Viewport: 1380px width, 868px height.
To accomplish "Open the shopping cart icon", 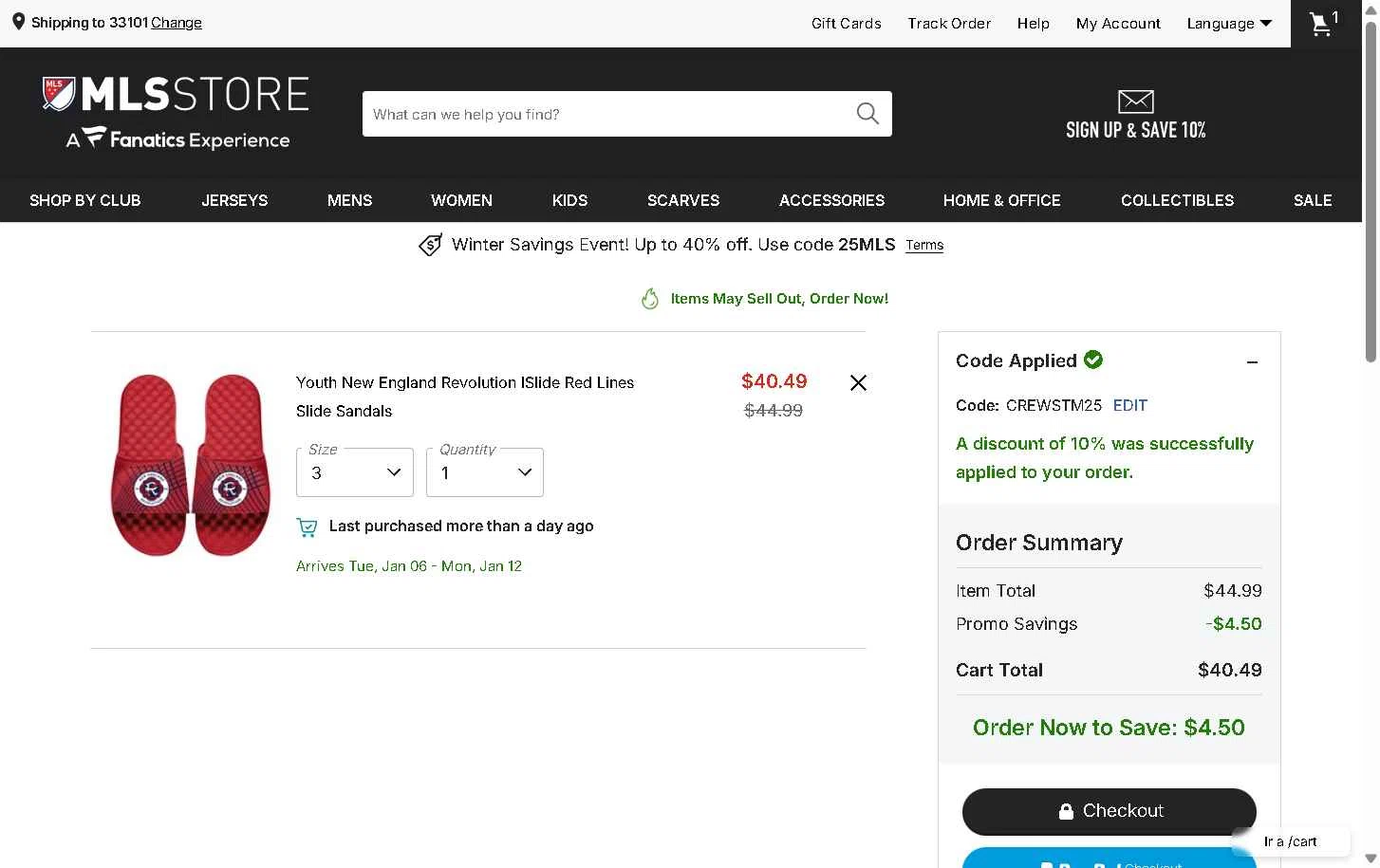I will pyautogui.click(x=1323, y=24).
